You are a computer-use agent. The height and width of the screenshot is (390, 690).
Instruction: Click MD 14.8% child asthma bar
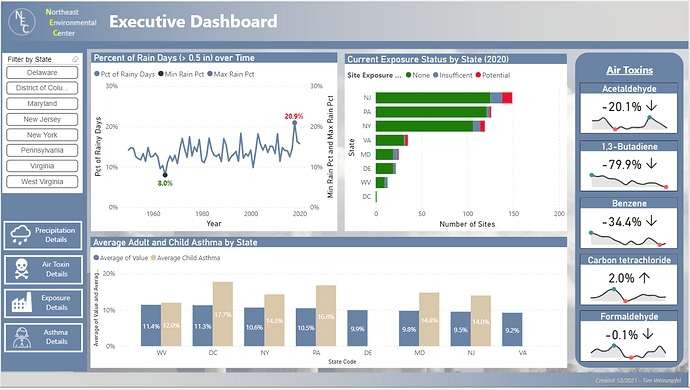pos(429,319)
